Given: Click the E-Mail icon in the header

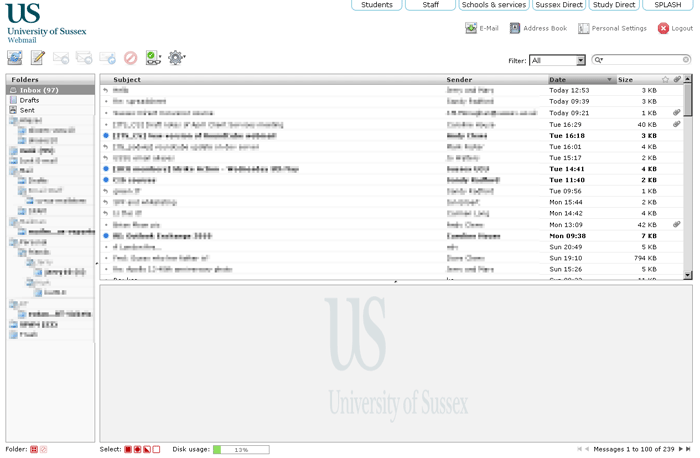Looking at the screenshot, I should click(x=471, y=28).
